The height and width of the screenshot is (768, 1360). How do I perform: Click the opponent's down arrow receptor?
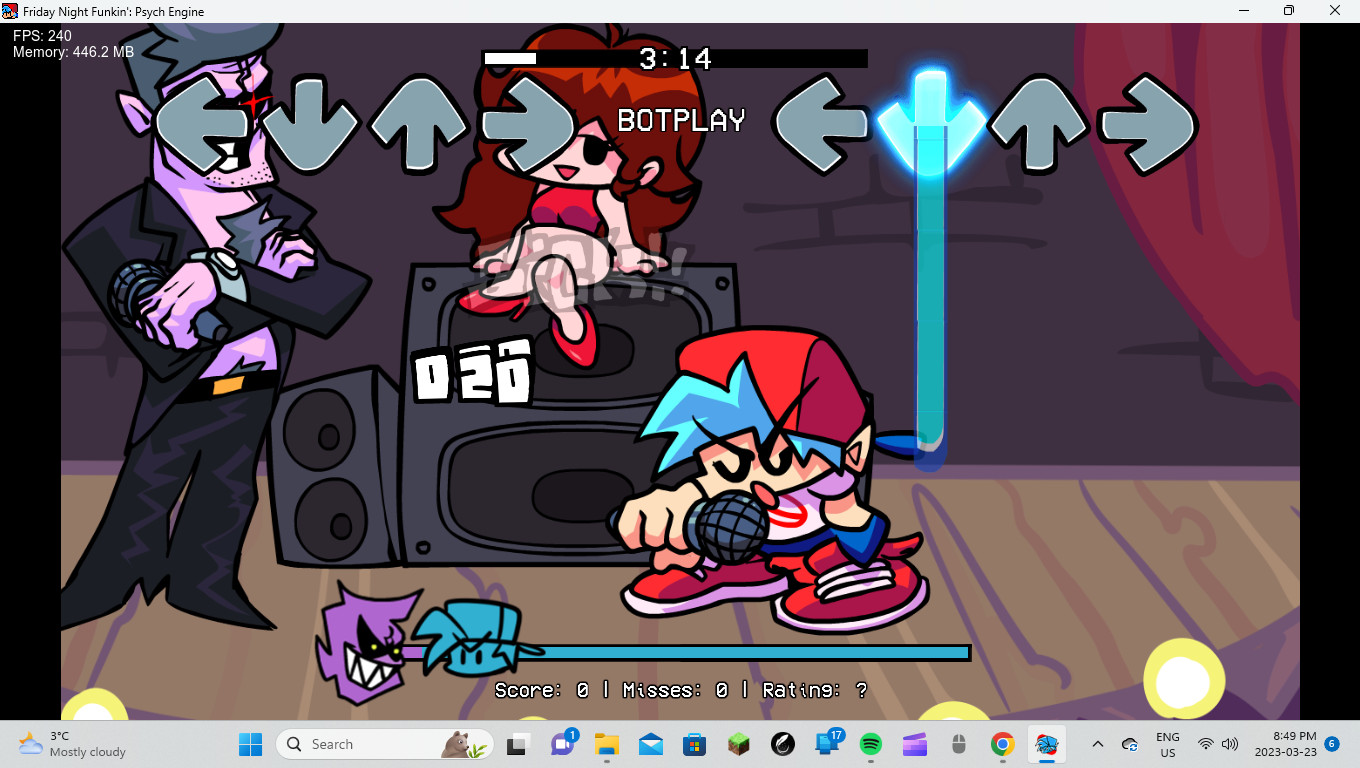click(310, 123)
